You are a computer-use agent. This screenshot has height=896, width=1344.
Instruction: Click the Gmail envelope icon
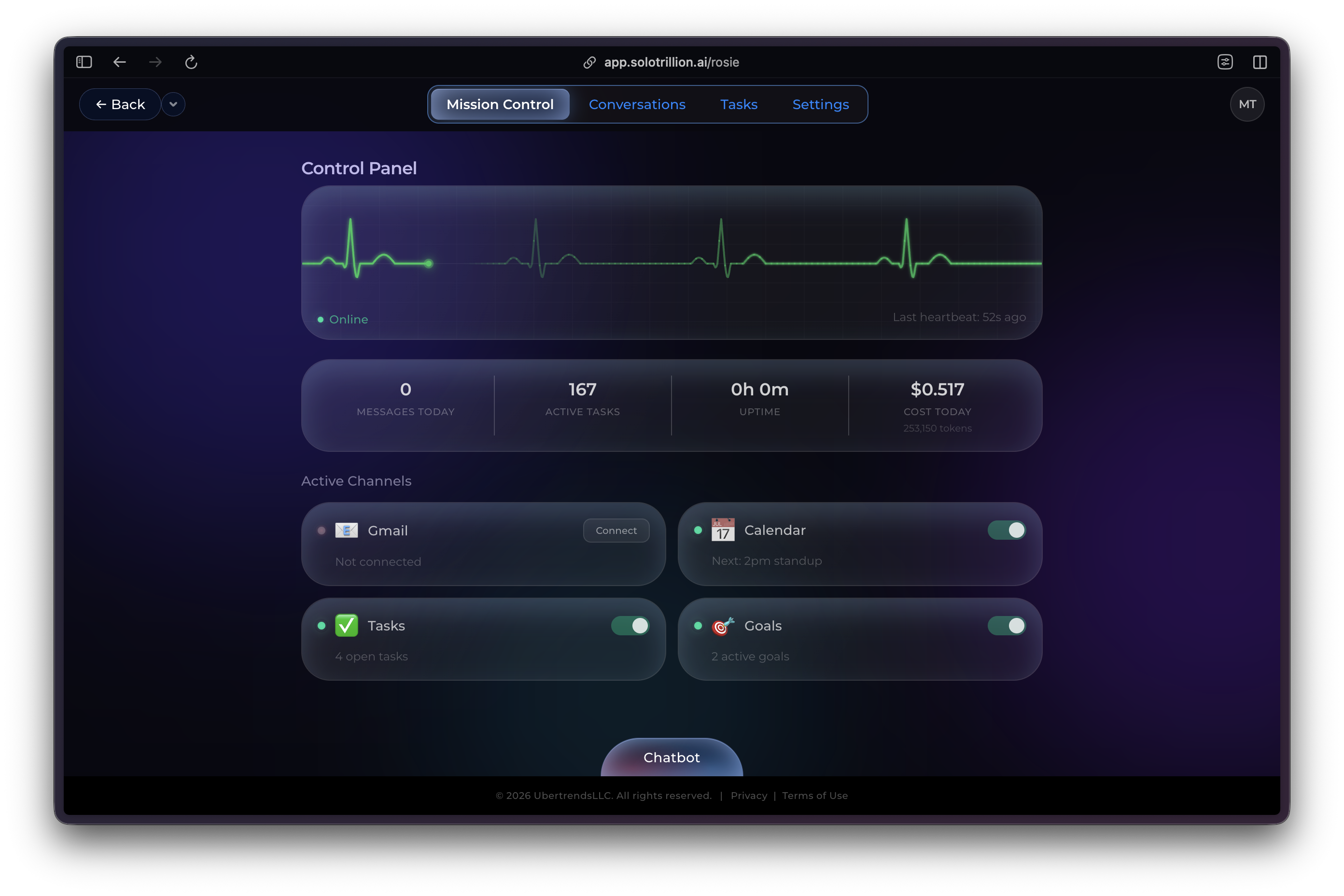tap(347, 530)
